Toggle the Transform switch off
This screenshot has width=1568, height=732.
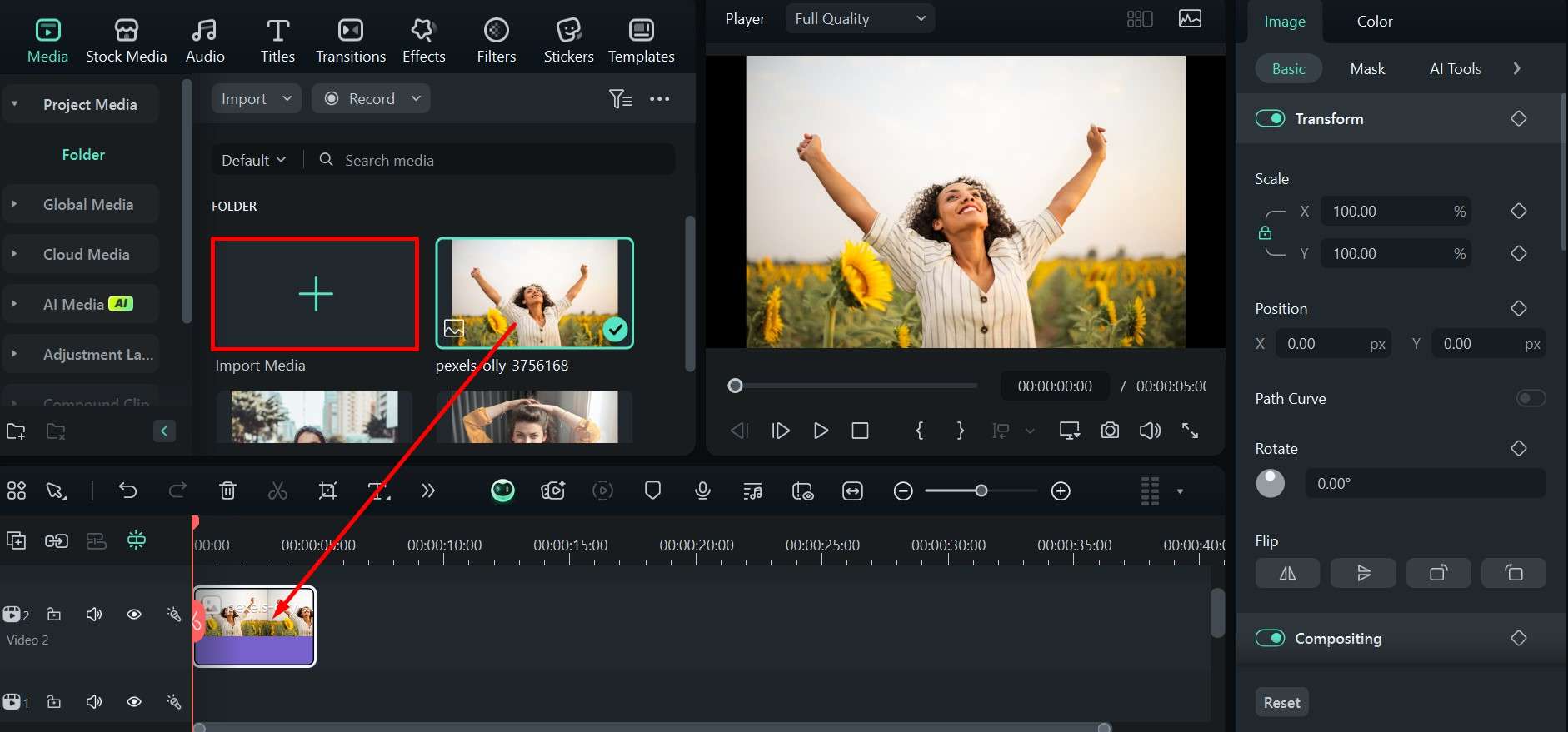click(x=1270, y=119)
